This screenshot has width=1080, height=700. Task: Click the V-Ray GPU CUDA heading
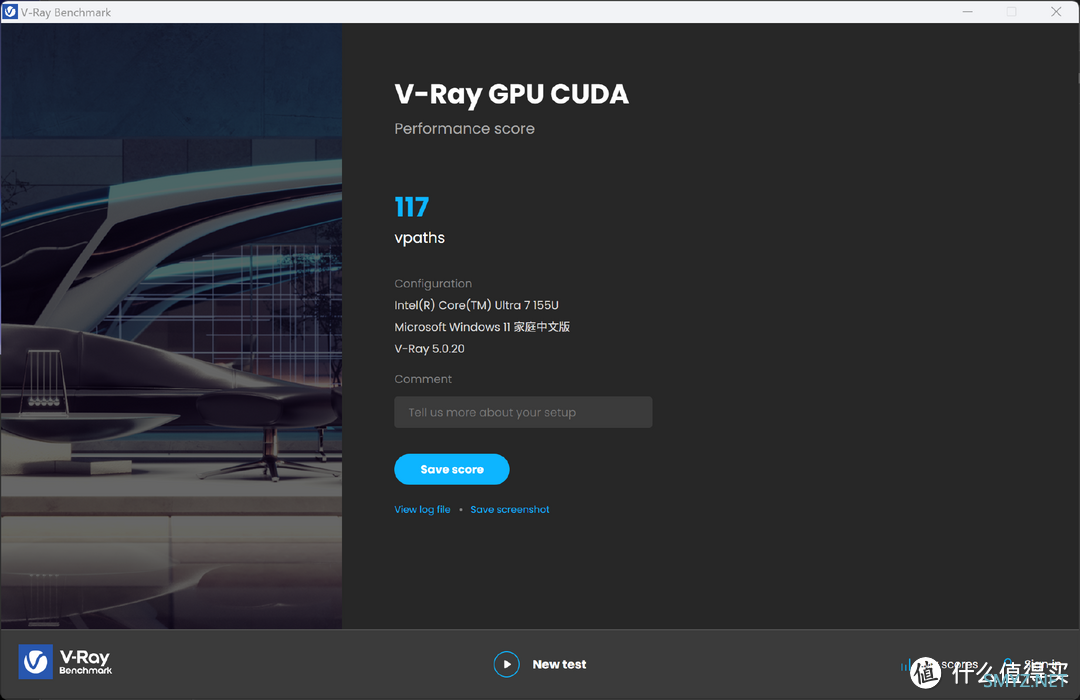pyautogui.click(x=511, y=95)
